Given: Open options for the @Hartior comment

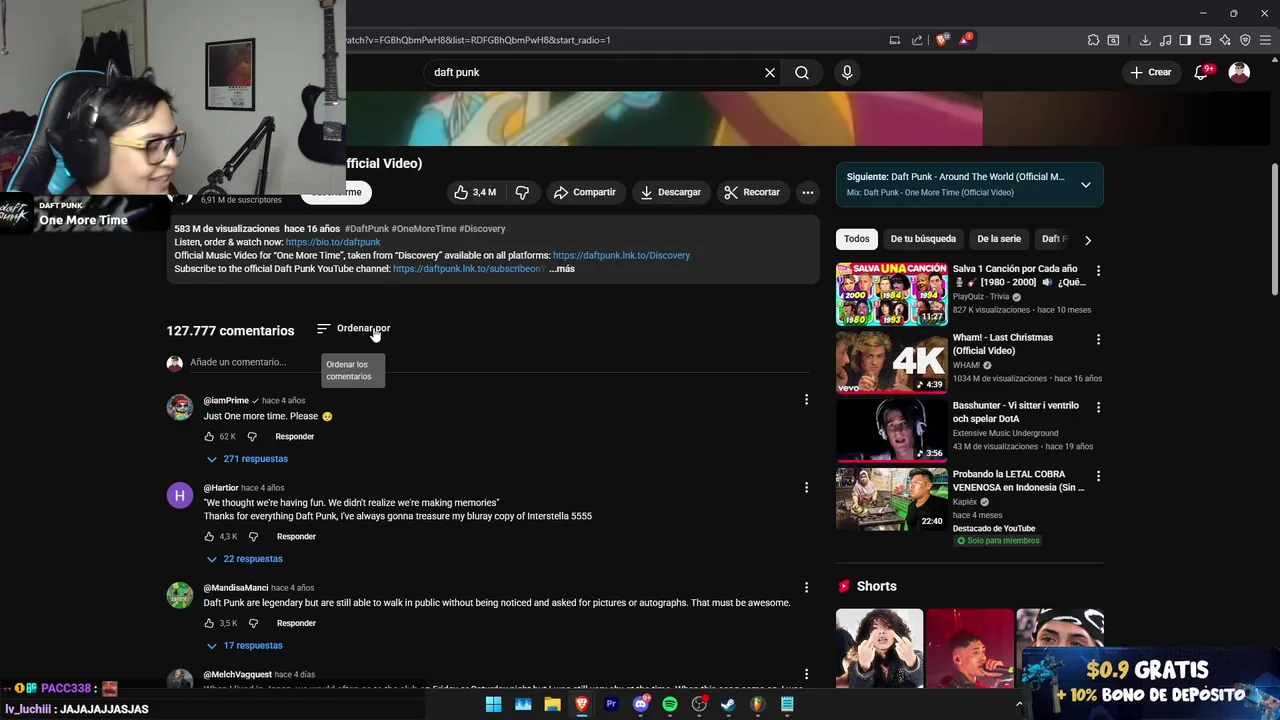Looking at the screenshot, I should pos(806,488).
